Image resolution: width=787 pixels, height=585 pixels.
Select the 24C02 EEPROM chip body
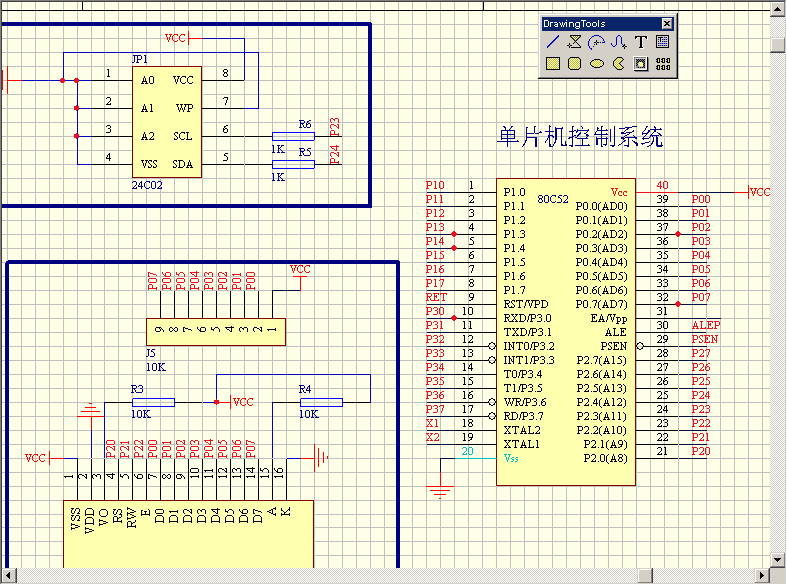coord(166,122)
